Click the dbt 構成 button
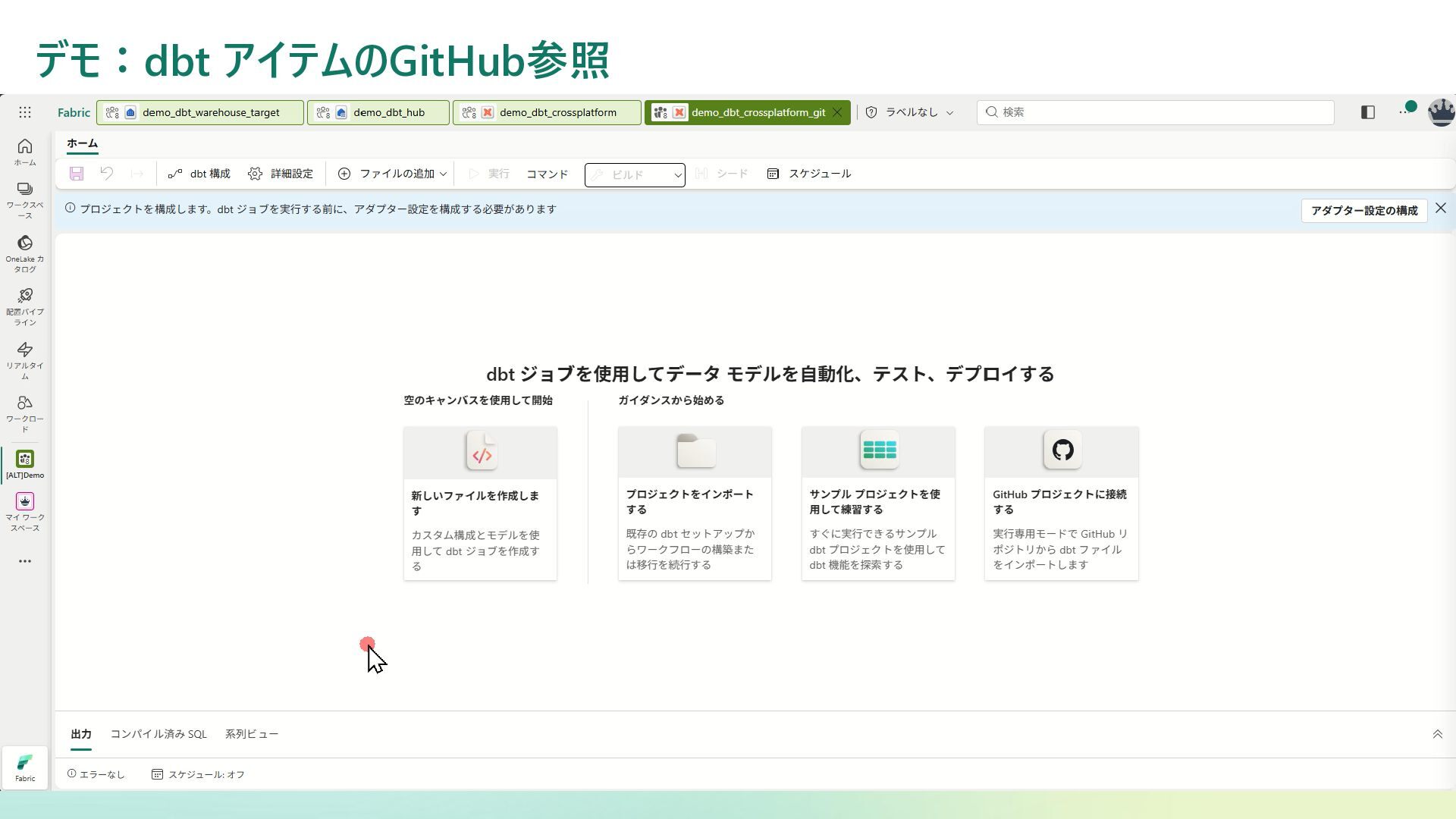Image resolution: width=1456 pixels, height=819 pixels. (199, 174)
